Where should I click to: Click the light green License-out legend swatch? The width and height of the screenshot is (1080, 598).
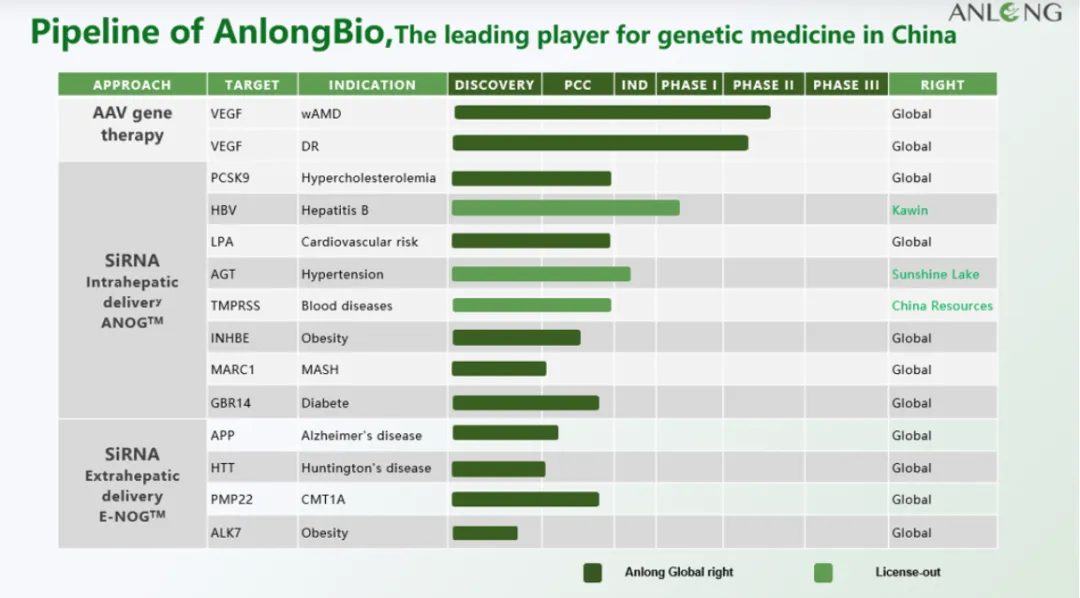(x=823, y=572)
